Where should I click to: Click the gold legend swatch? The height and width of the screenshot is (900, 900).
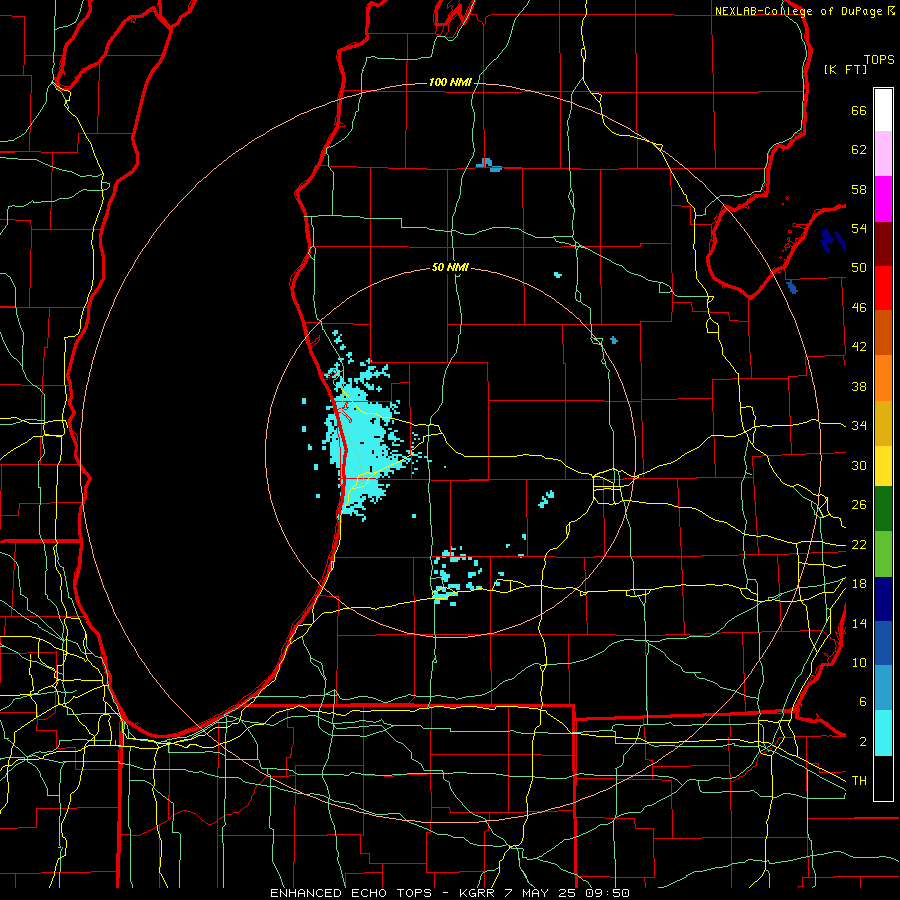pos(883,424)
